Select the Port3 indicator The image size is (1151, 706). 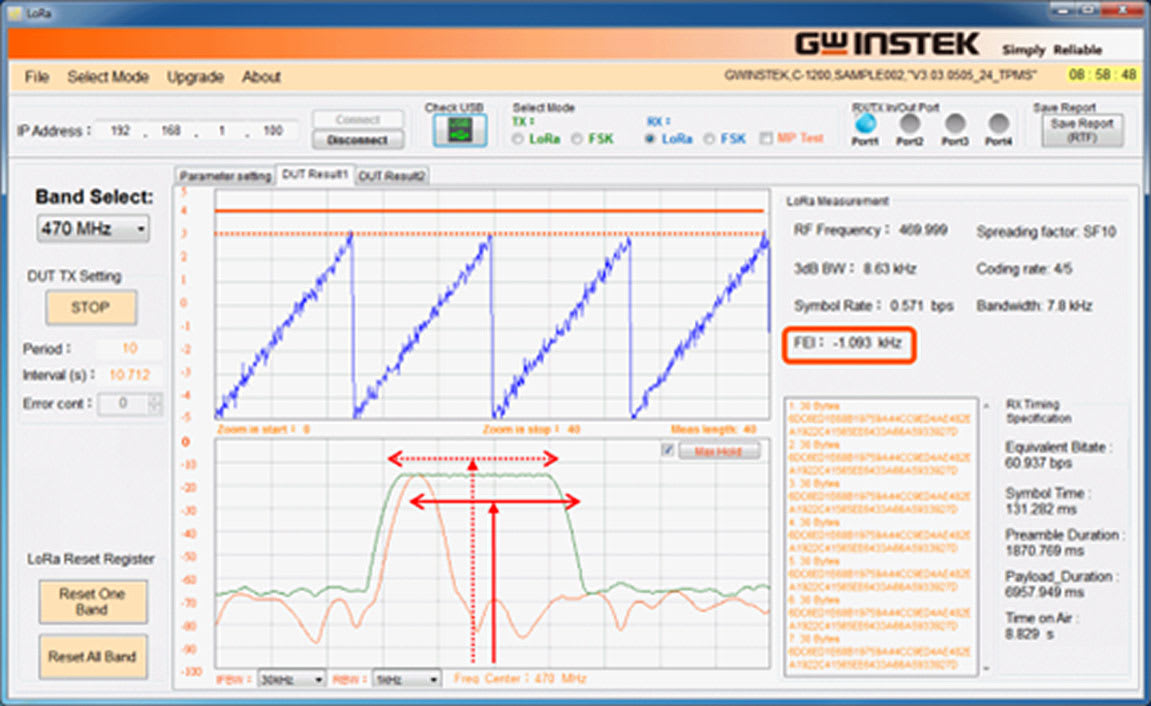[954, 123]
